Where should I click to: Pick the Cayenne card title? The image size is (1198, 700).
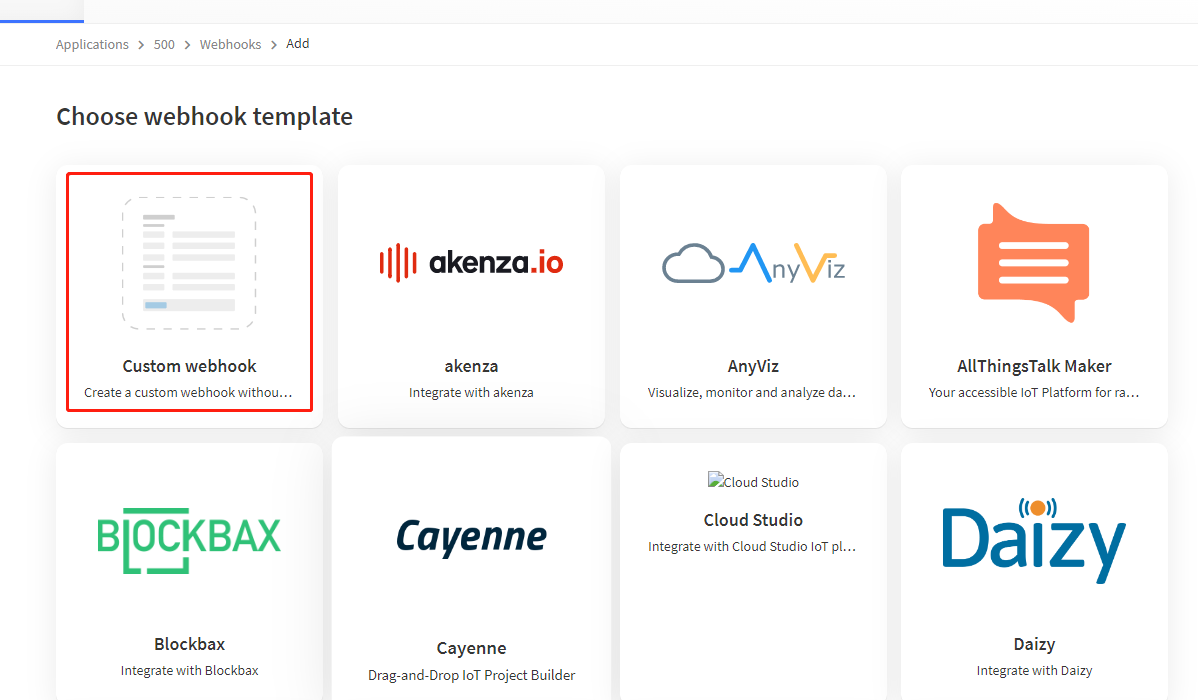tap(471, 648)
